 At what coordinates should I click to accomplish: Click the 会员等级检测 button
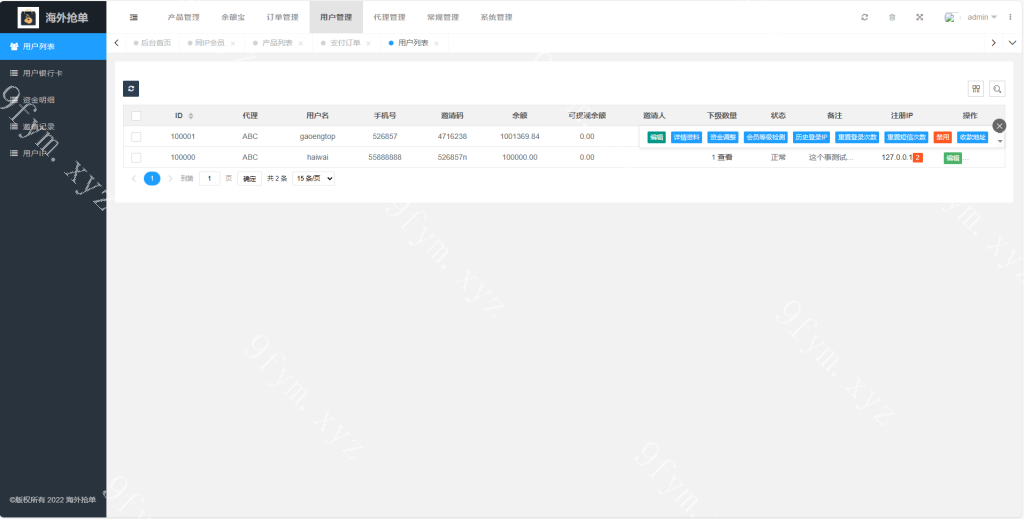[765, 137]
